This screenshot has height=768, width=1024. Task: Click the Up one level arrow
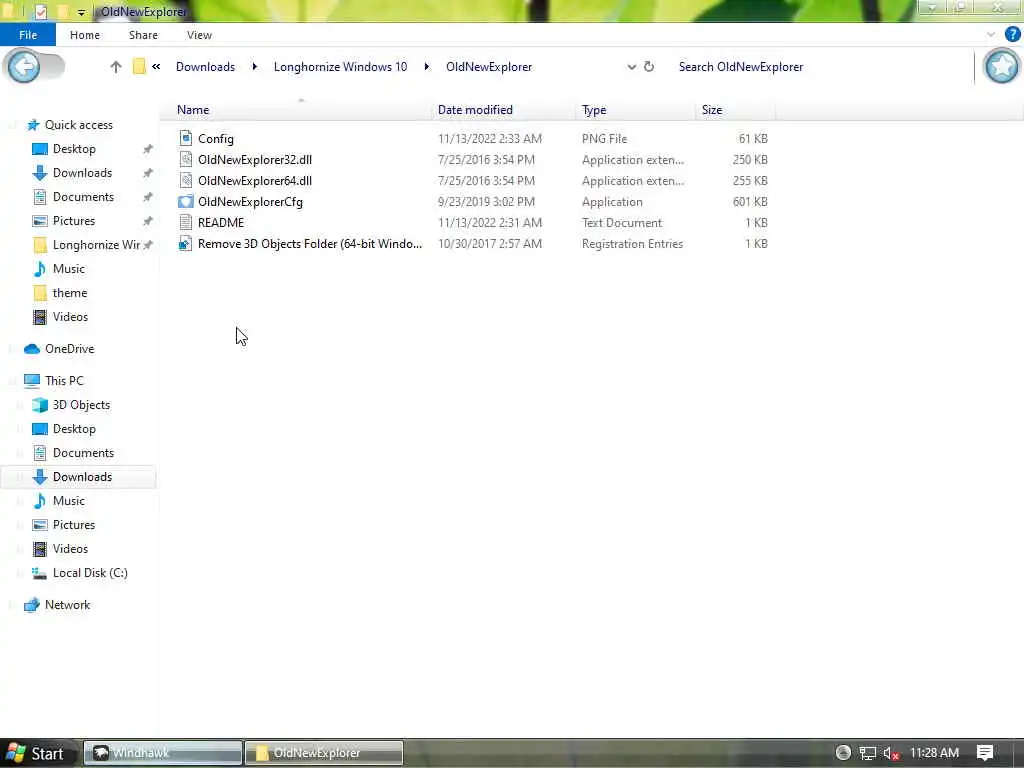tap(116, 67)
